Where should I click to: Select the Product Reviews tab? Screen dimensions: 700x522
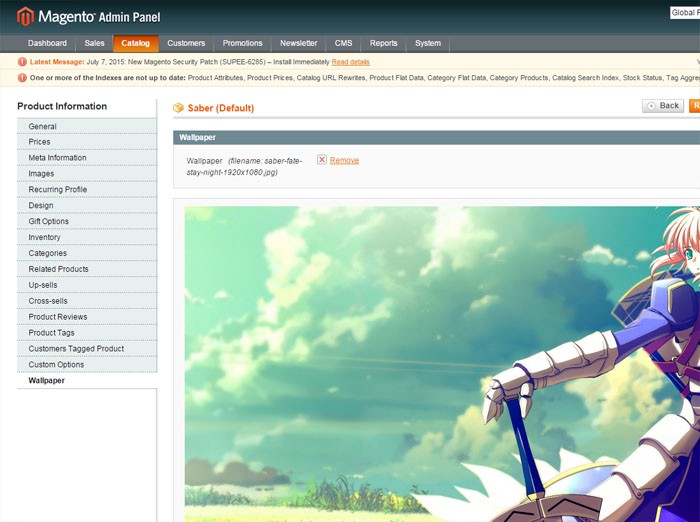pos(87,317)
